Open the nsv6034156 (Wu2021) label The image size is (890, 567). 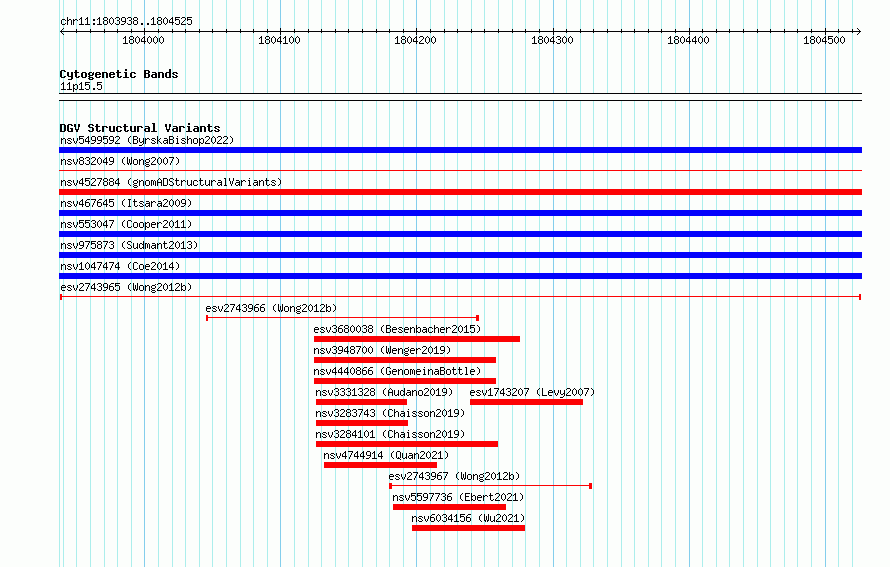coord(468,518)
